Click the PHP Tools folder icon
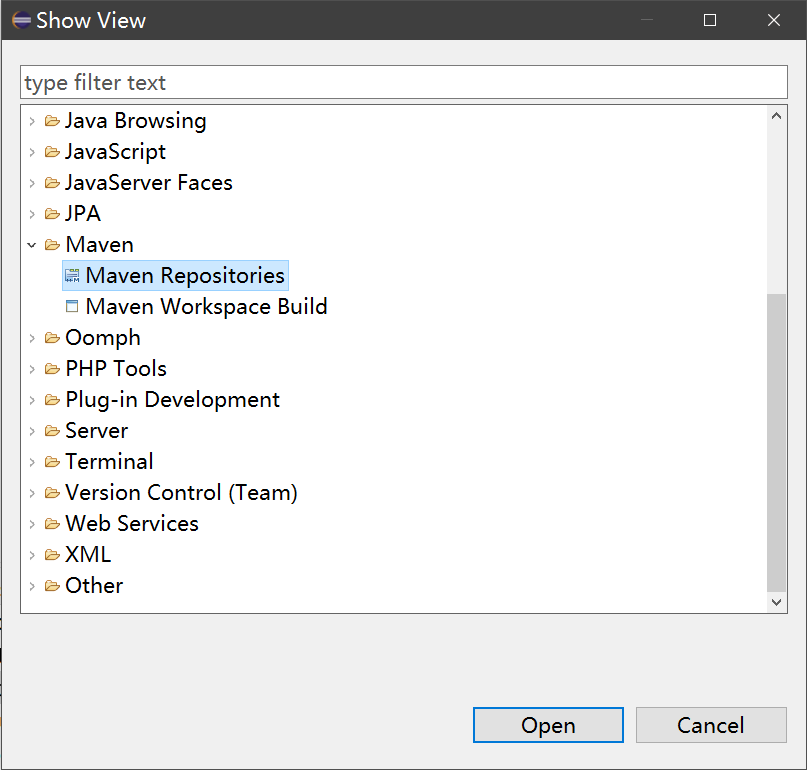 click(52, 369)
